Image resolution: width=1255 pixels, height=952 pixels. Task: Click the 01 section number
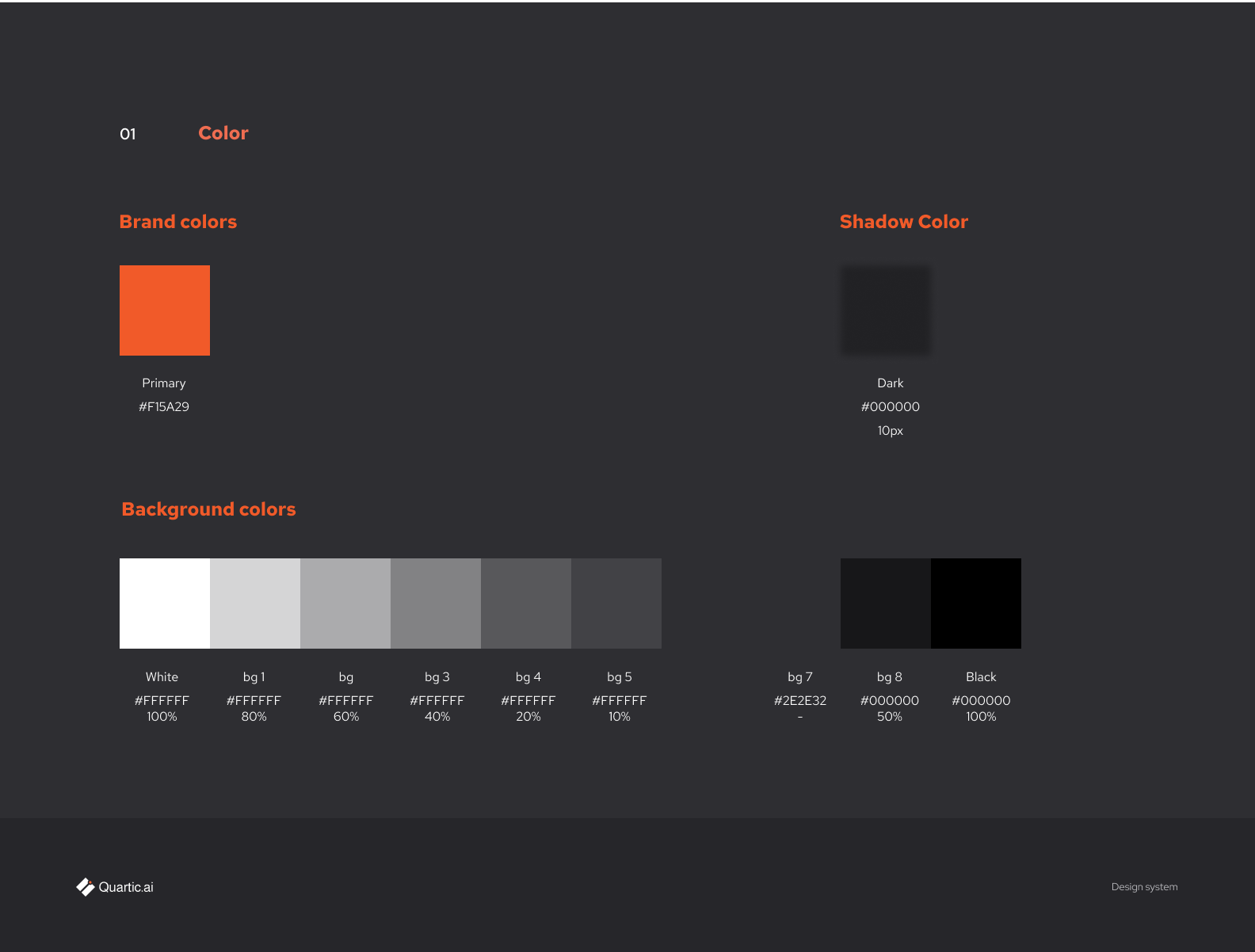128,134
